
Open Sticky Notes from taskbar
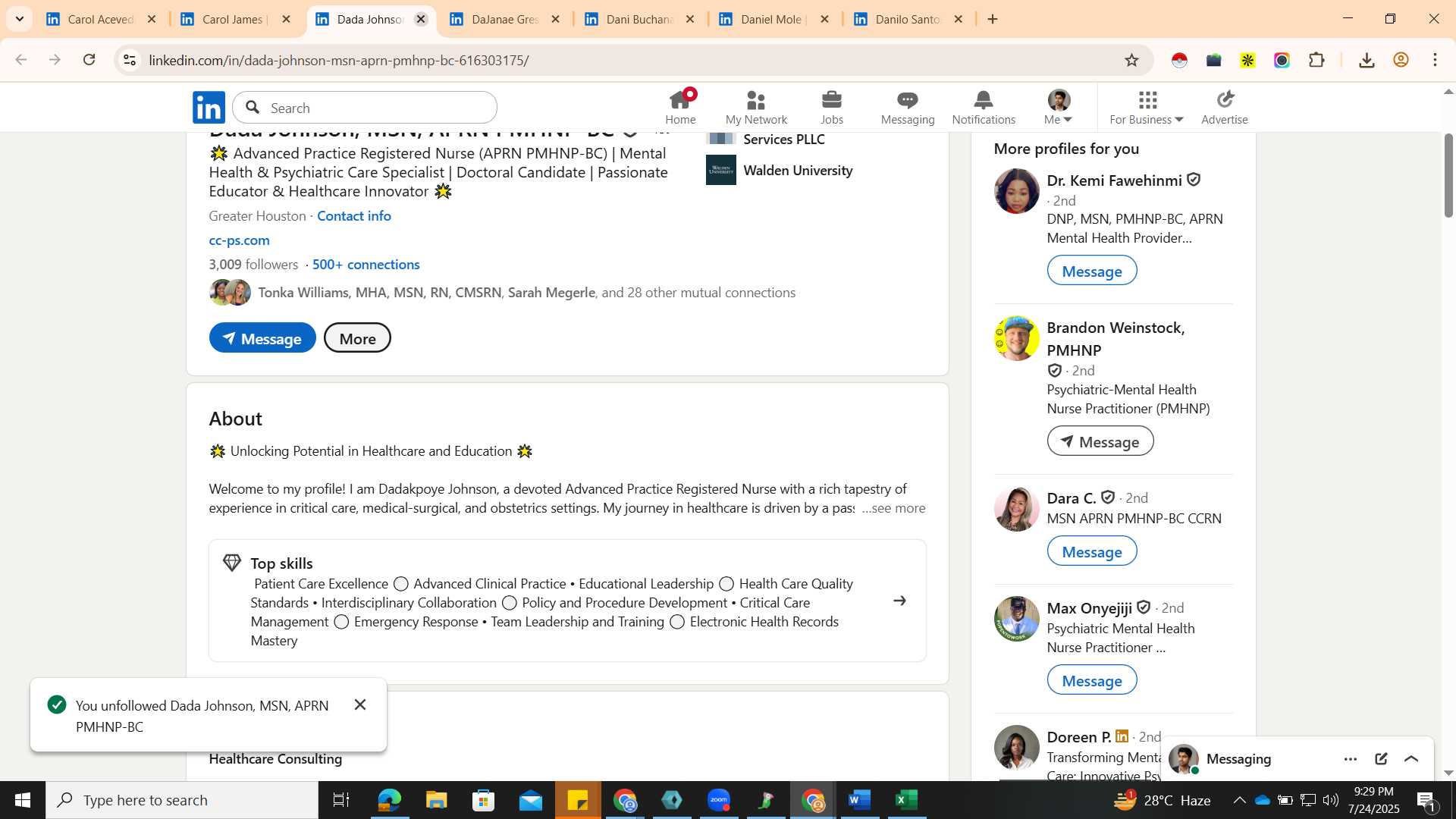578,800
